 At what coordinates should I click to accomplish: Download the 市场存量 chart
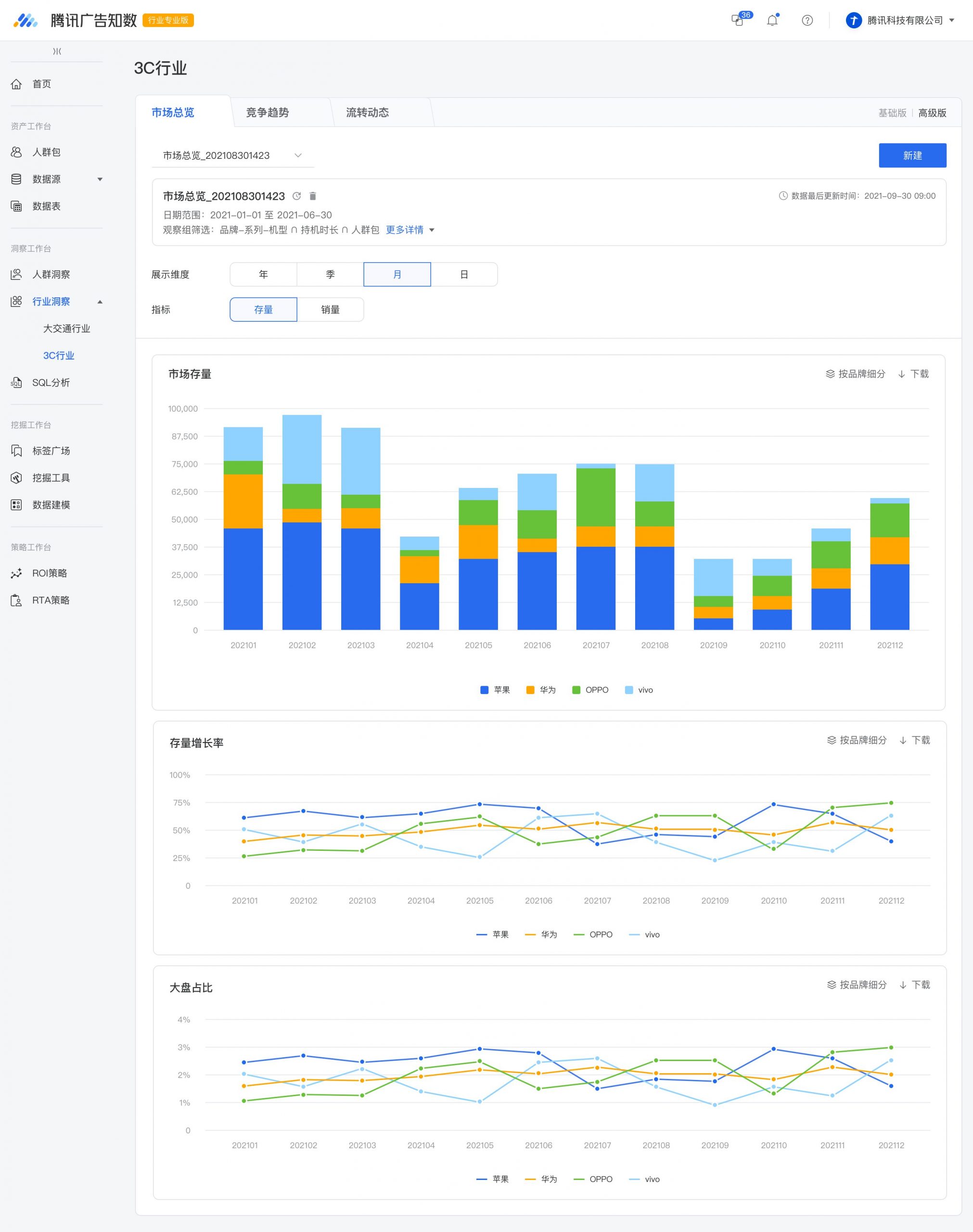tap(913, 373)
